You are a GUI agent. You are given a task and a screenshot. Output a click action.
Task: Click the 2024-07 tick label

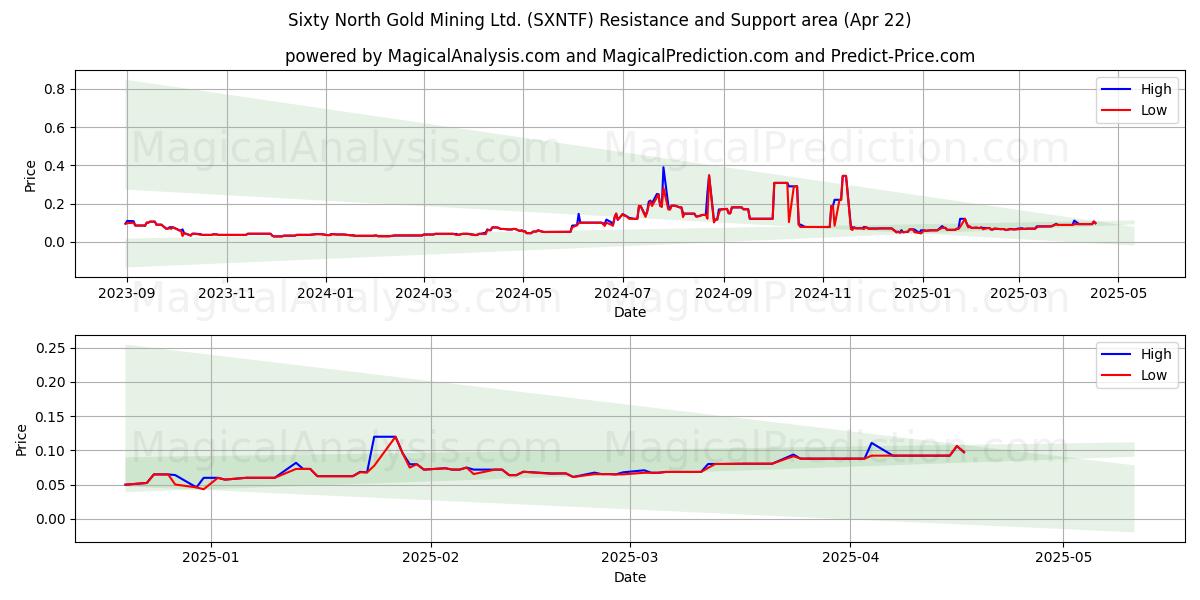[x=623, y=293]
